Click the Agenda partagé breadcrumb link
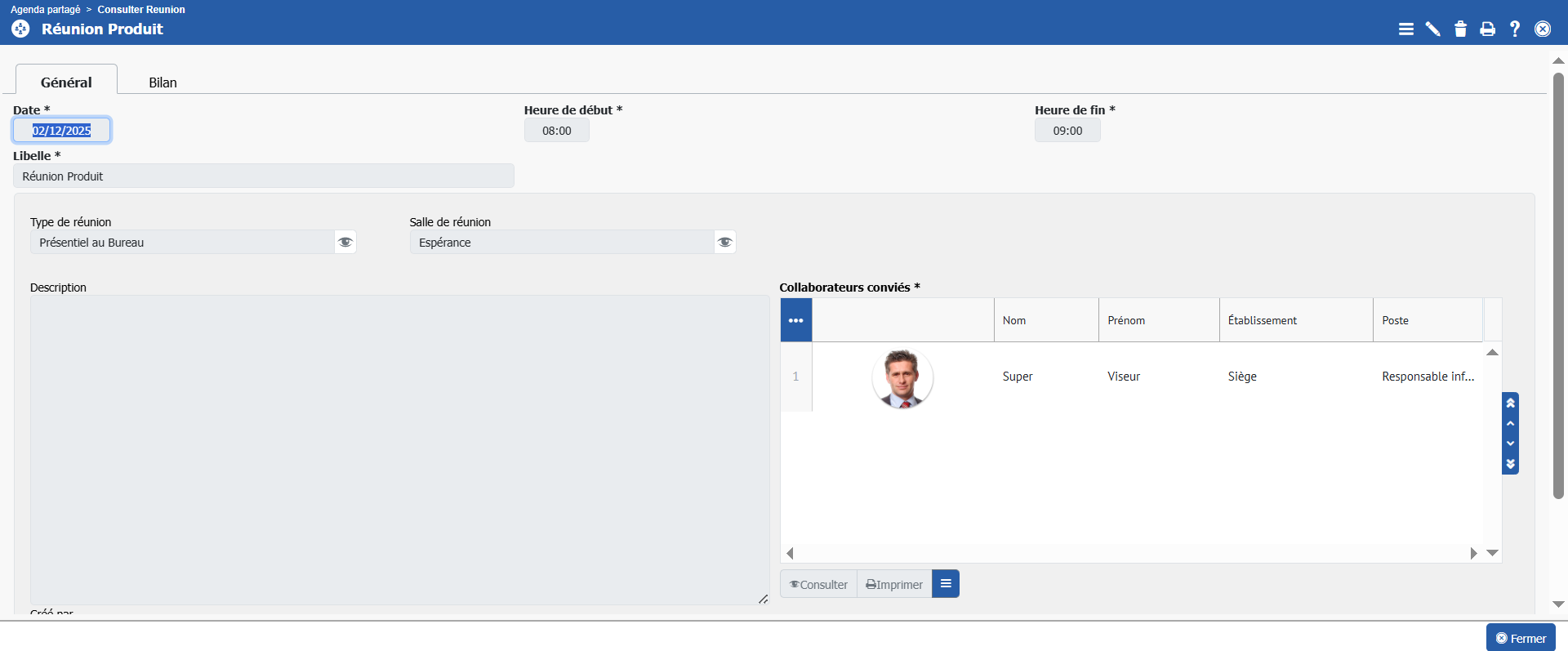This screenshot has width=1568, height=651. tap(46, 10)
